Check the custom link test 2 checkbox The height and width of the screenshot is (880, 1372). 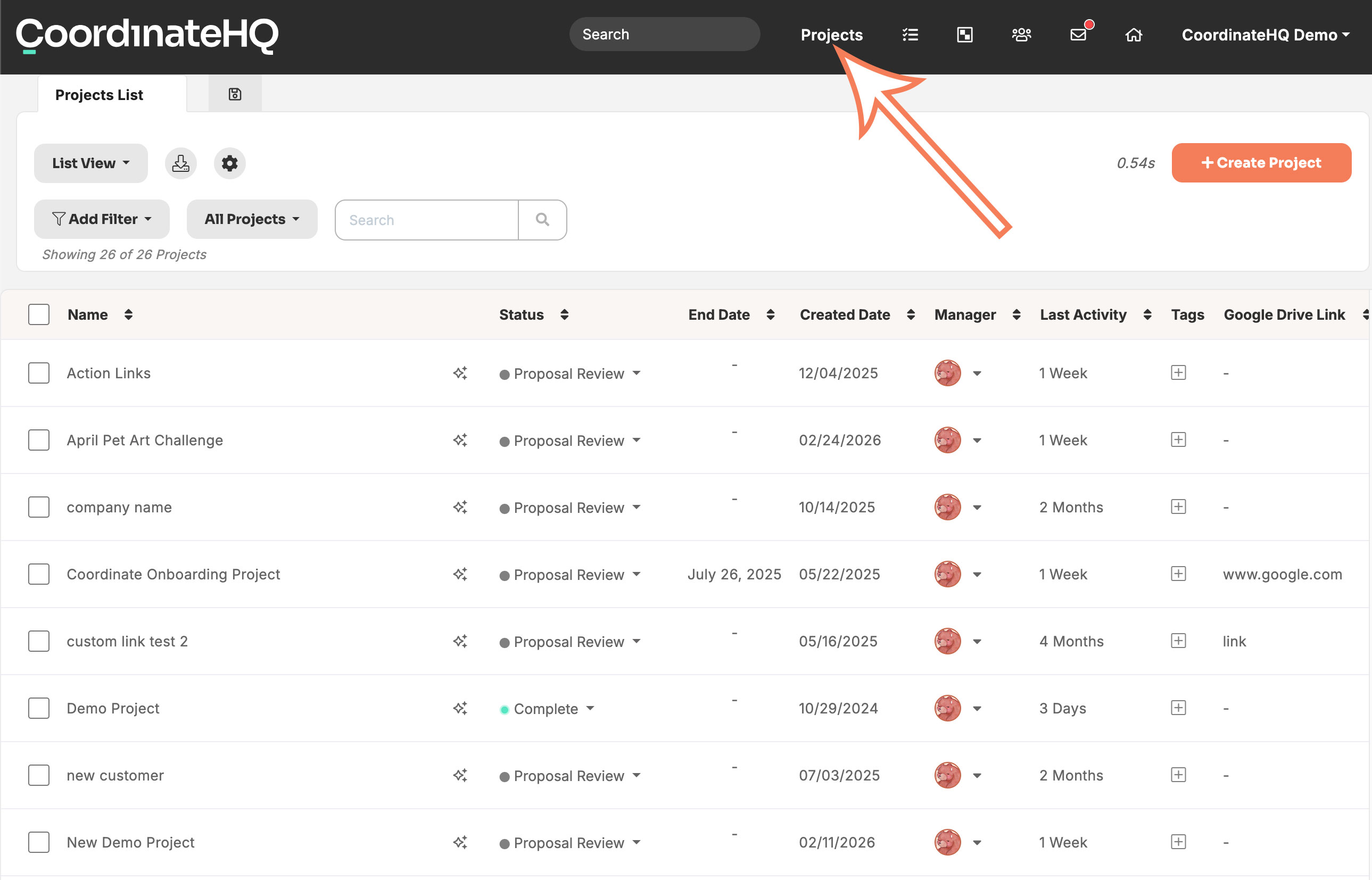(x=39, y=641)
